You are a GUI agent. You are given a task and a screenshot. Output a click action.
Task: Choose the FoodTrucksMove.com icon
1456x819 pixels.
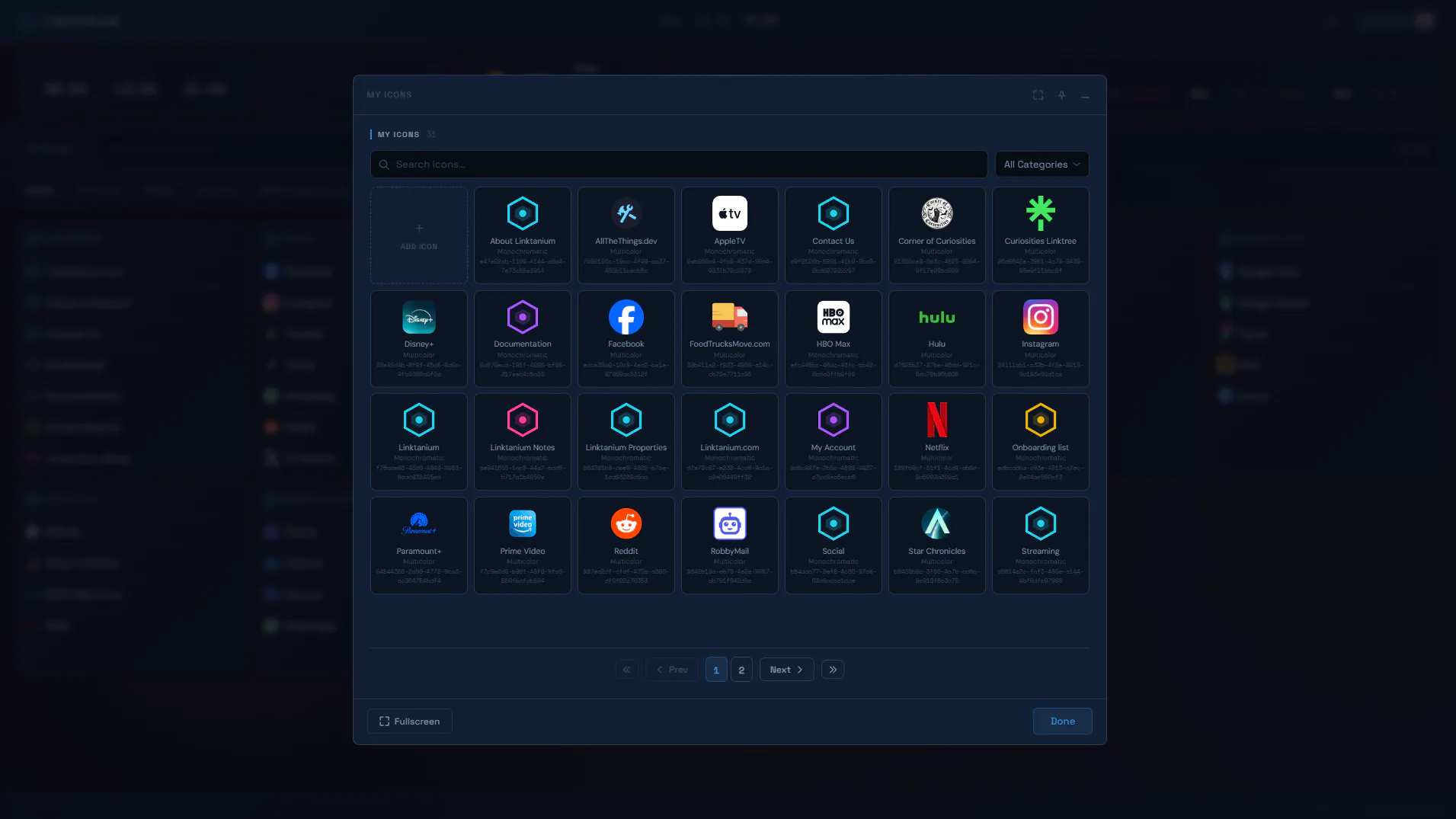(730, 338)
